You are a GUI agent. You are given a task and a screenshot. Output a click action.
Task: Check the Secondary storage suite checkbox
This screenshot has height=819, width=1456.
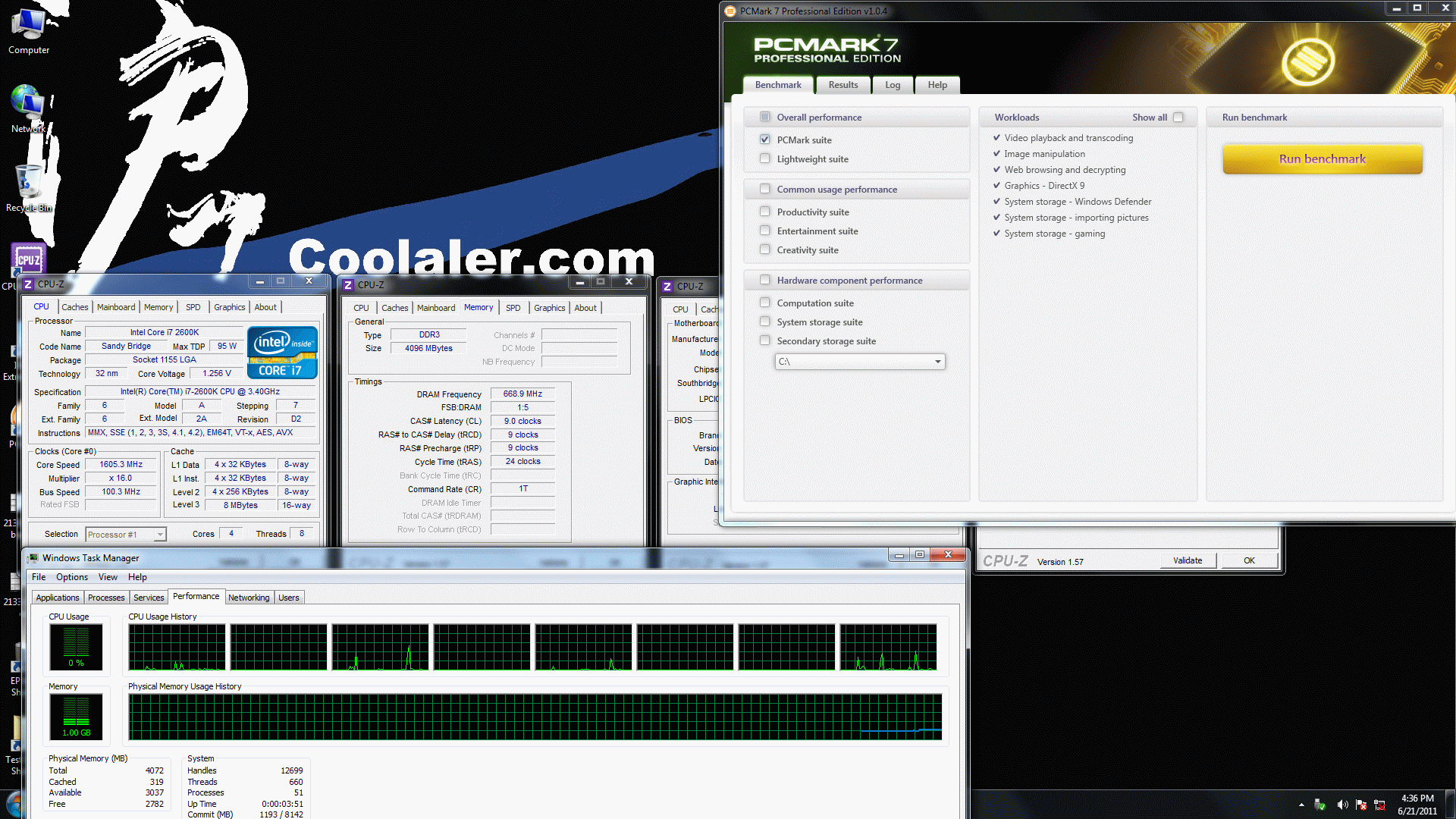point(764,340)
